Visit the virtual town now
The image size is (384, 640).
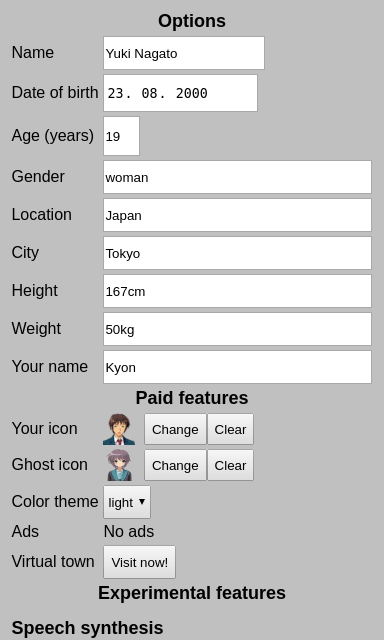[140, 562]
